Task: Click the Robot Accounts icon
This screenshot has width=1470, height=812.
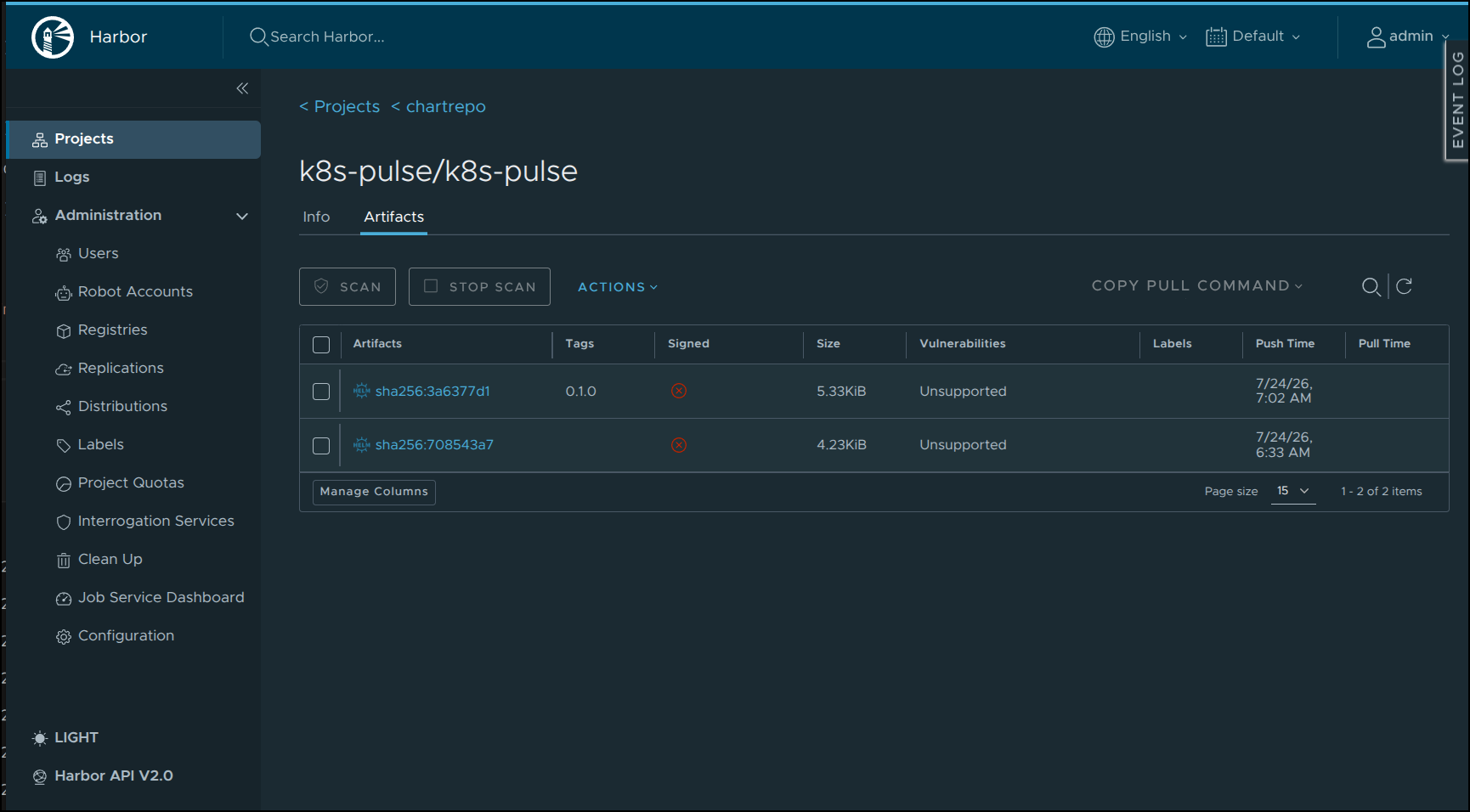Action: click(x=64, y=292)
